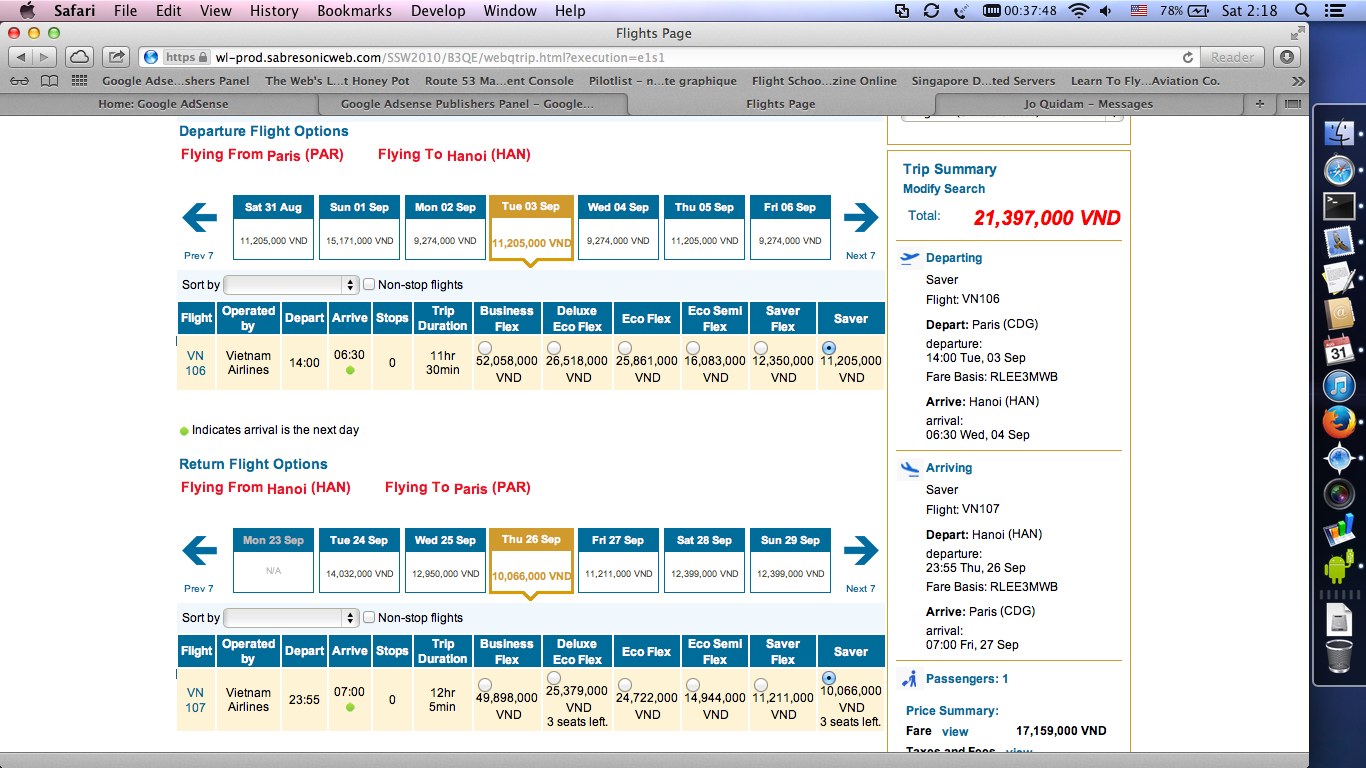Viewport: 1366px width, 768px height.
Task: Switch to Home: Google AdSense tab
Action: 163,103
